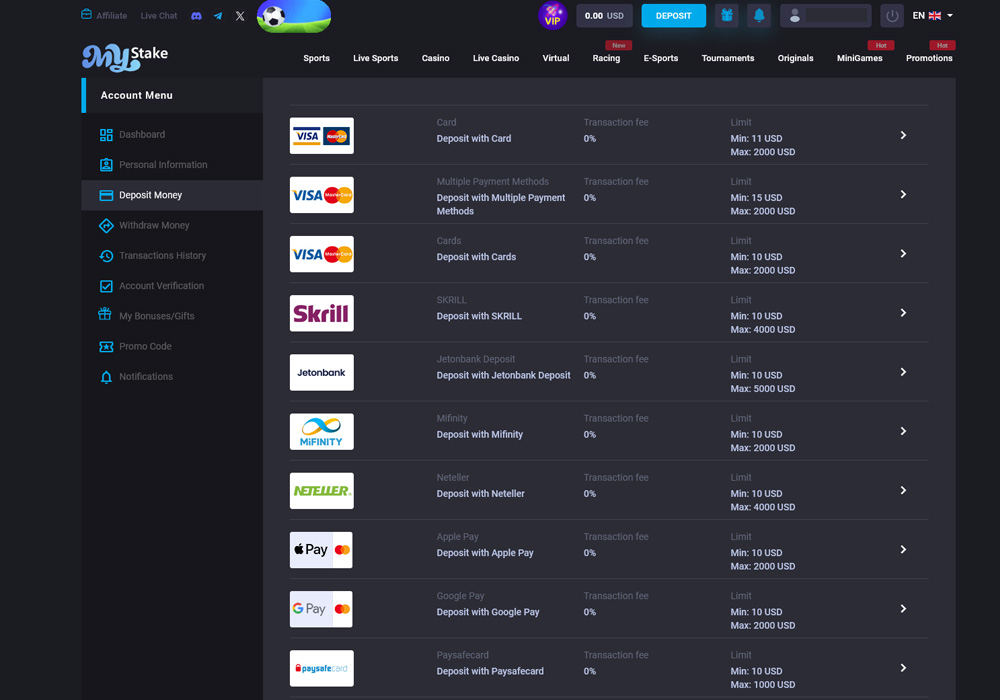Screen dimensions: 1000x700
Task: Click the X (Twitter) icon
Action: point(240,16)
